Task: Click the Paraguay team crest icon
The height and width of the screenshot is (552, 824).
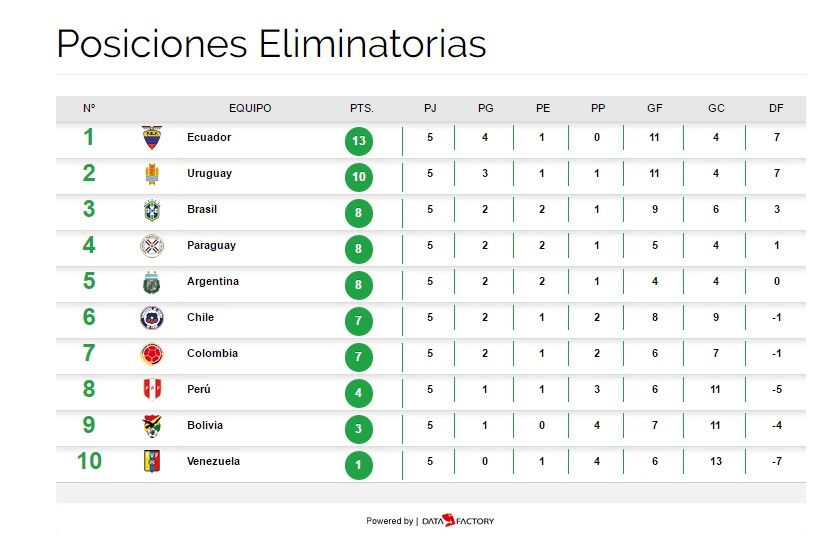Action: pos(151,246)
